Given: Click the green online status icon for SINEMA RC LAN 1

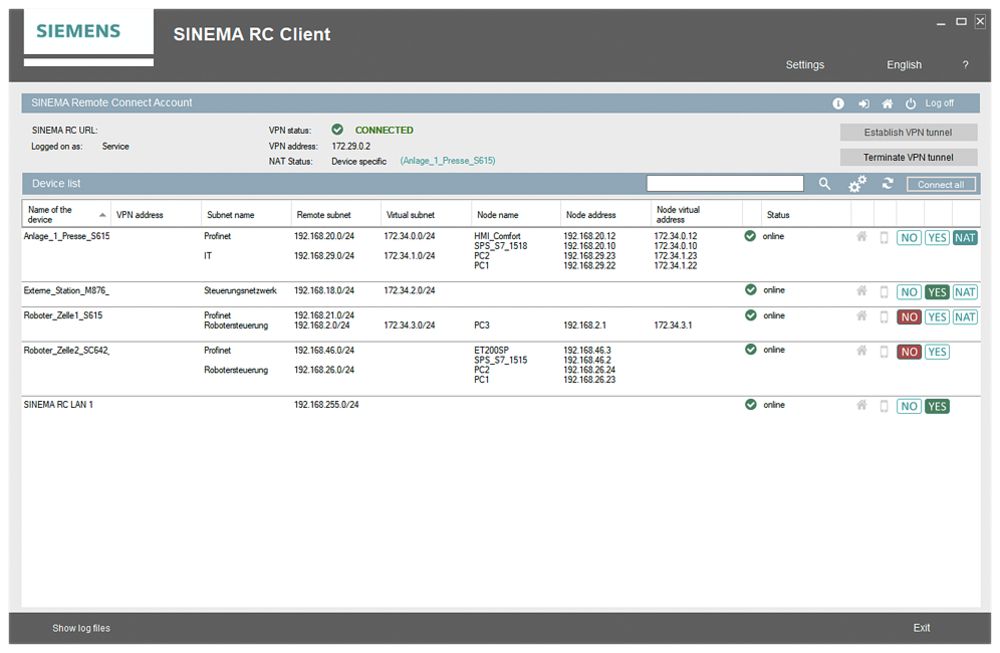Looking at the screenshot, I should (x=749, y=405).
